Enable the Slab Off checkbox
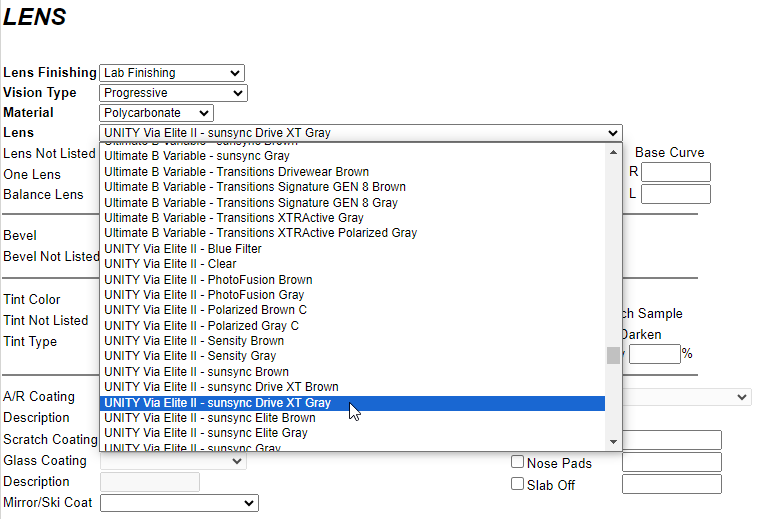Screen dimensions: 766x519 518,484
